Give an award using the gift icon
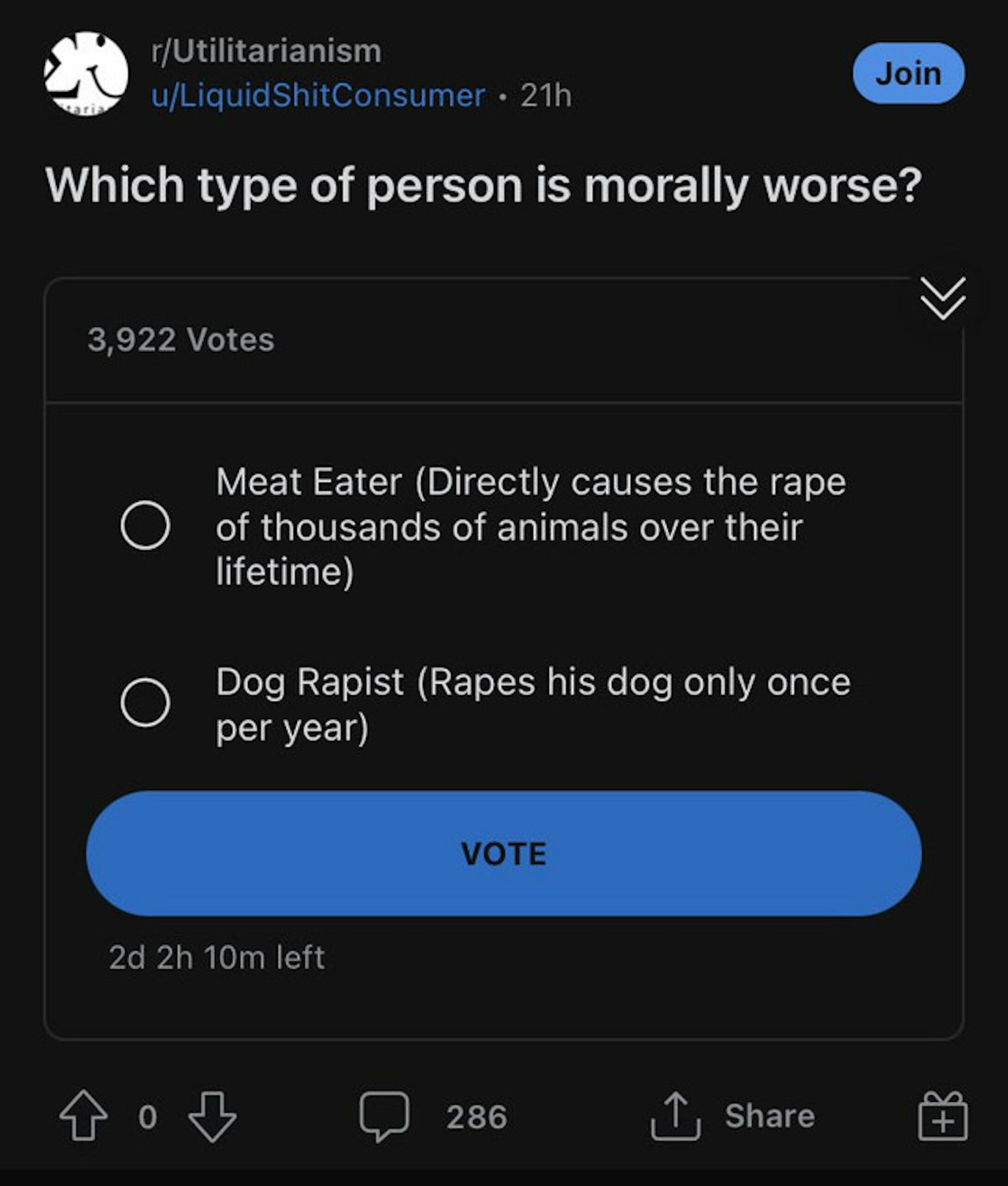The height and width of the screenshot is (1186, 1008). pos(942,1116)
